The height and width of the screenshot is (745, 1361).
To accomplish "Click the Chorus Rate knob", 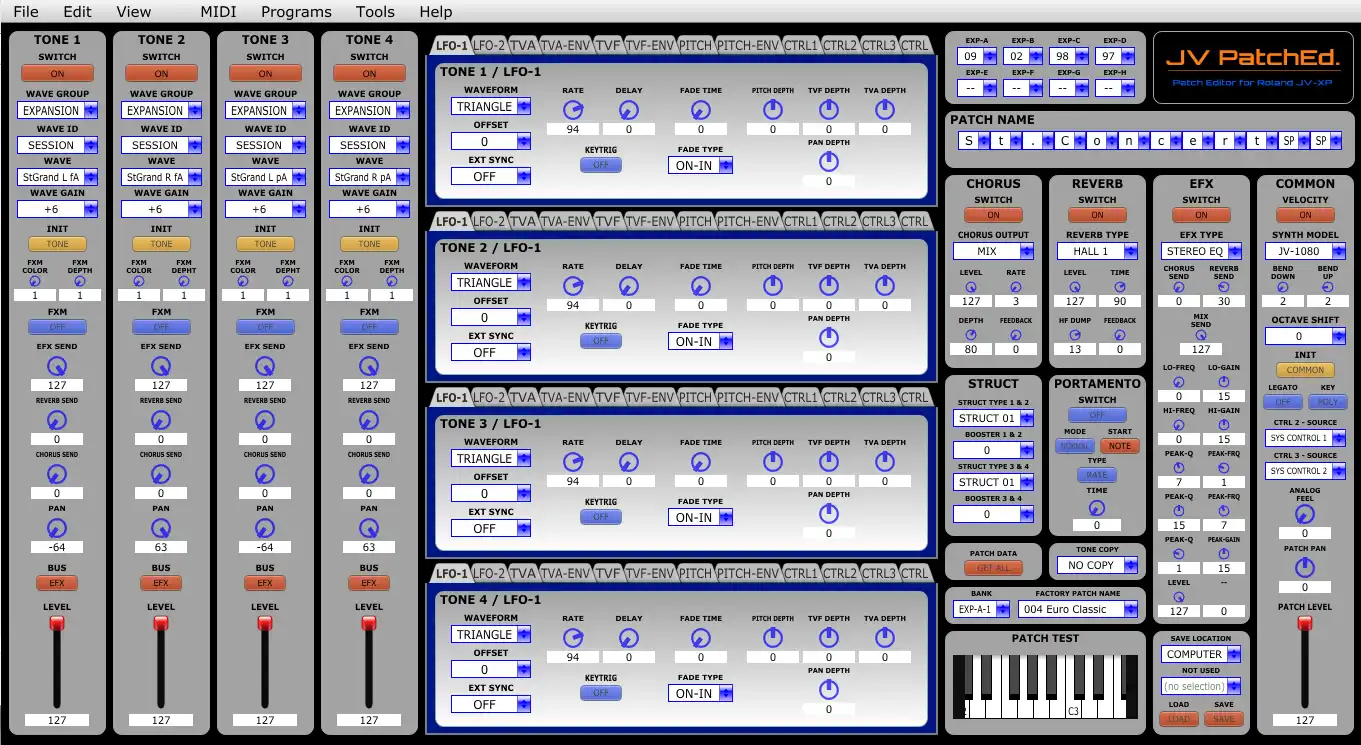I will tap(1016, 287).
